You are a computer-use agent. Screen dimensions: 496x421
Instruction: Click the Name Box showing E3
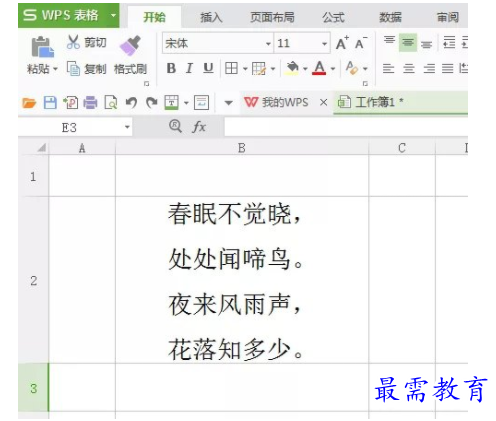69,127
